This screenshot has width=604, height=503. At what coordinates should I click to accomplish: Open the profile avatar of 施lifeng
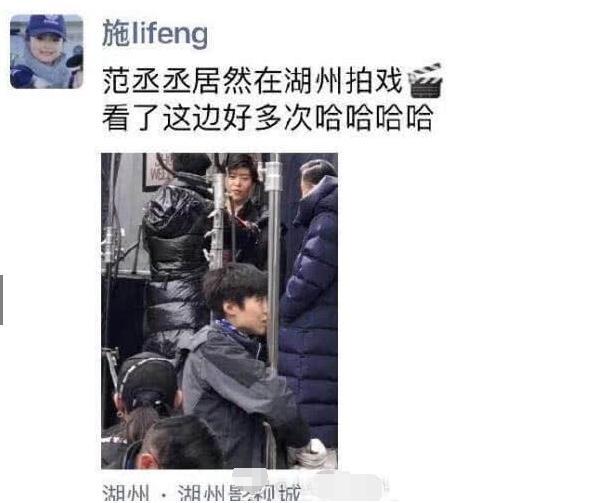[x=47, y=52]
